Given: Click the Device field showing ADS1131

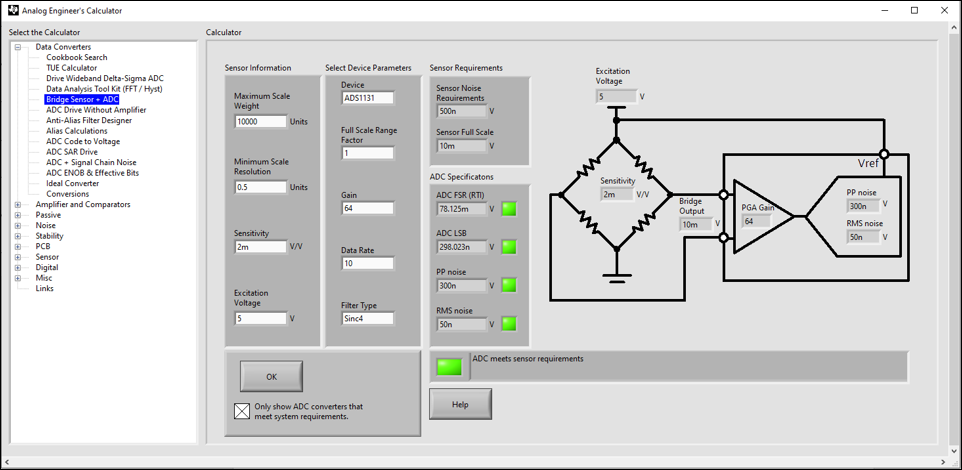Looking at the screenshot, I should click(367, 98).
